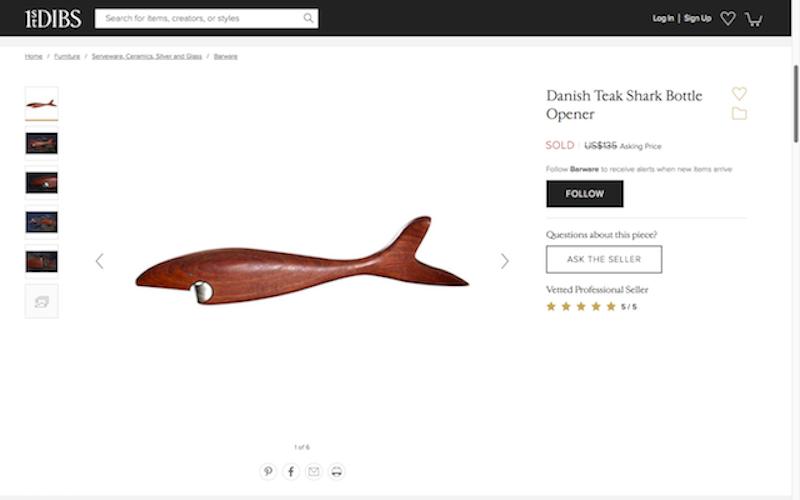Save item with heart icon

coord(739,94)
